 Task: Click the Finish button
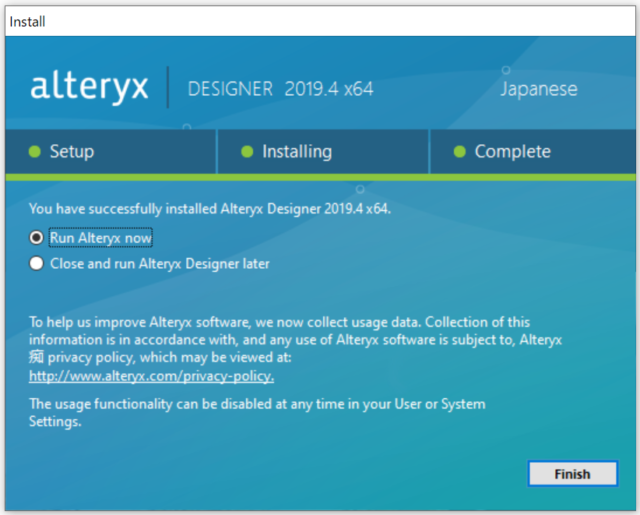click(573, 474)
